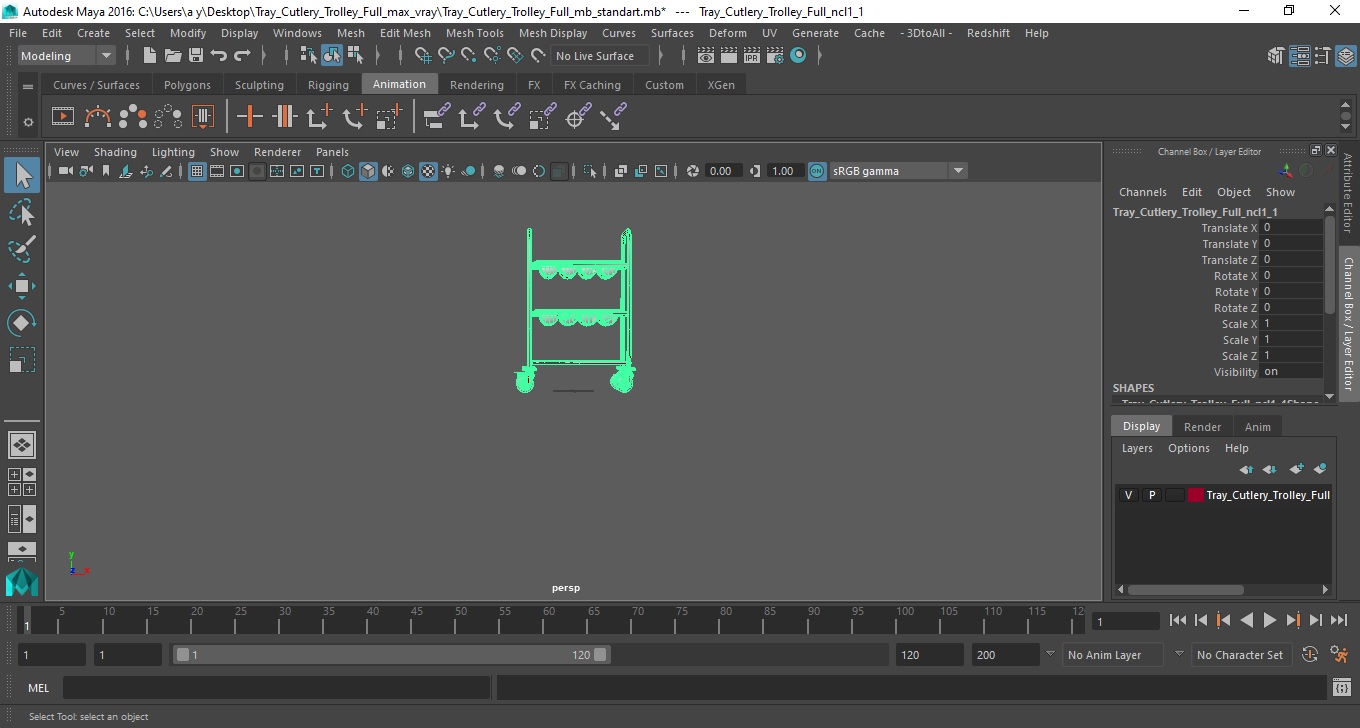
Task: Switch to the Anim layer tab
Action: (1257, 427)
